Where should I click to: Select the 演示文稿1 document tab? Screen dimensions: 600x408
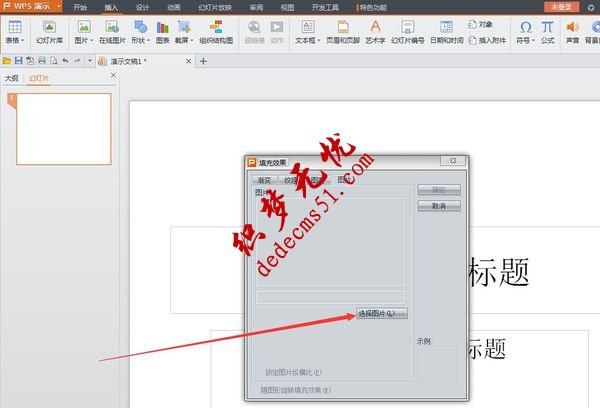(x=144, y=61)
